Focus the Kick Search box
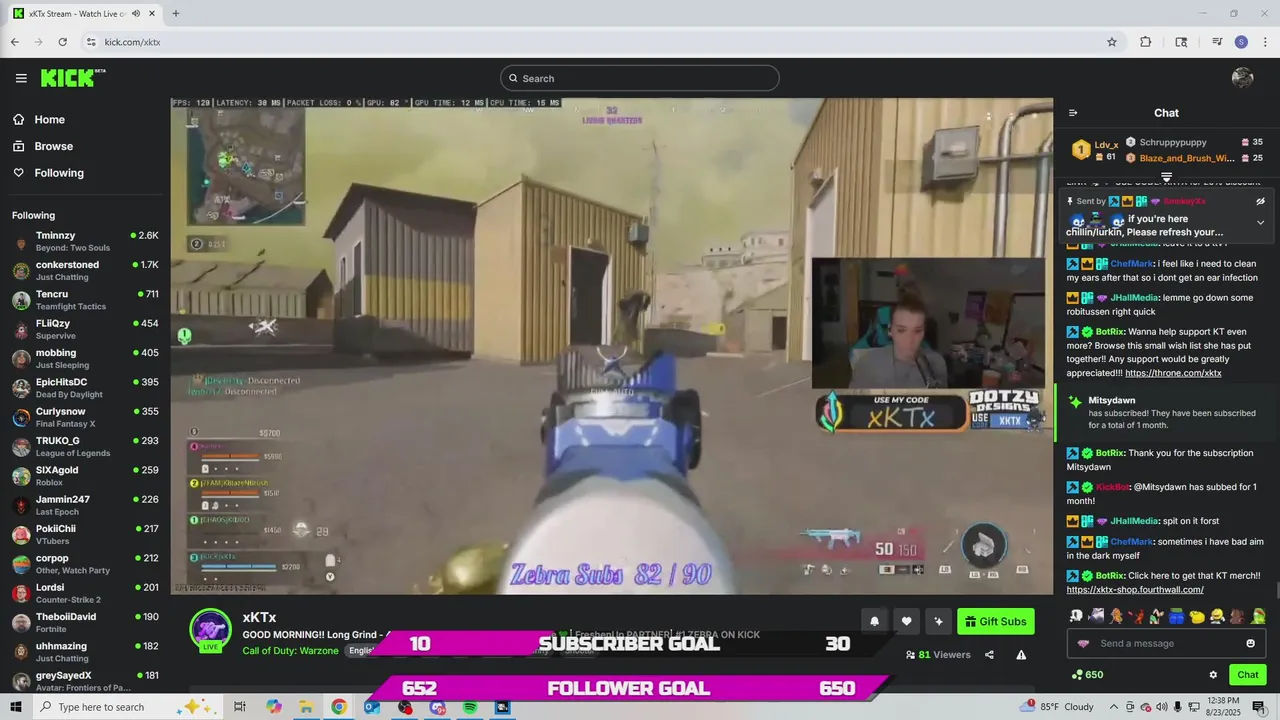Viewport: 1280px width, 720px height. pyautogui.click(x=640, y=78)
